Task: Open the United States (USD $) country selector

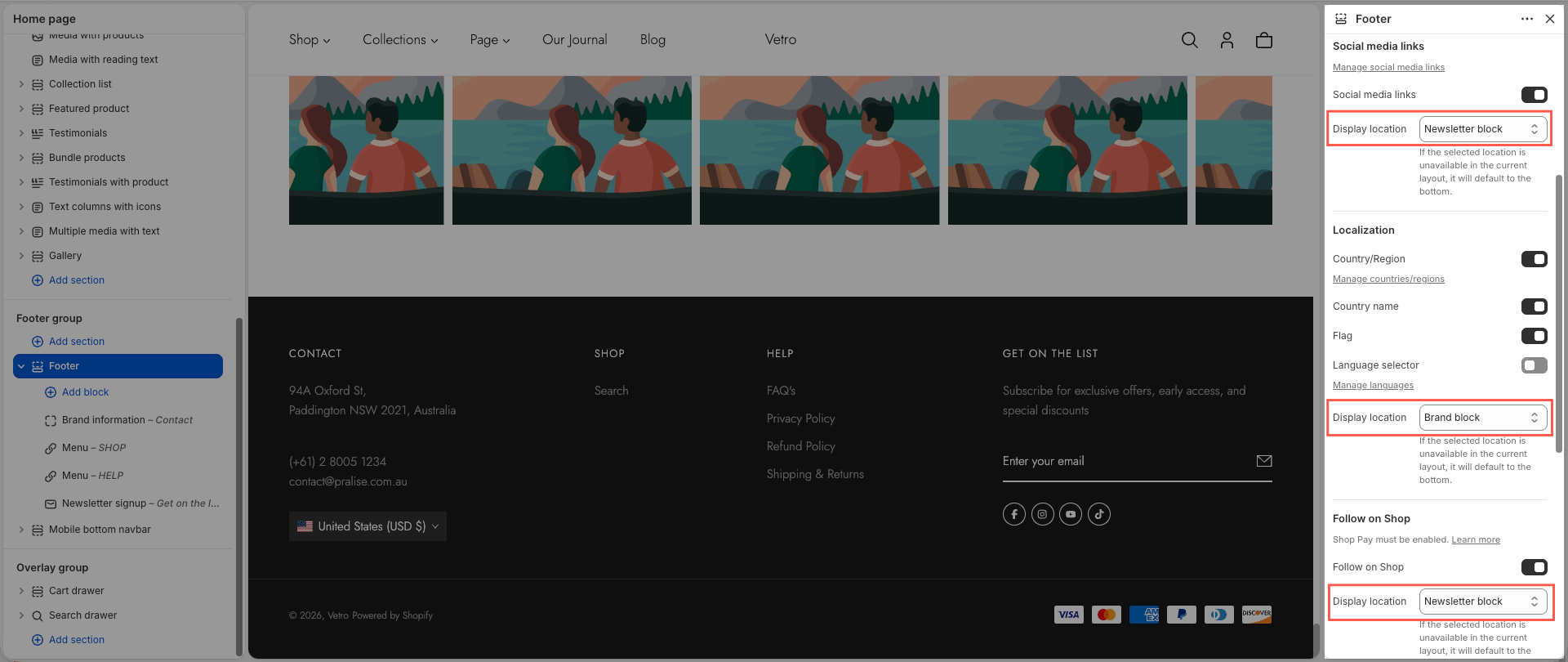Action: [367, 526]
